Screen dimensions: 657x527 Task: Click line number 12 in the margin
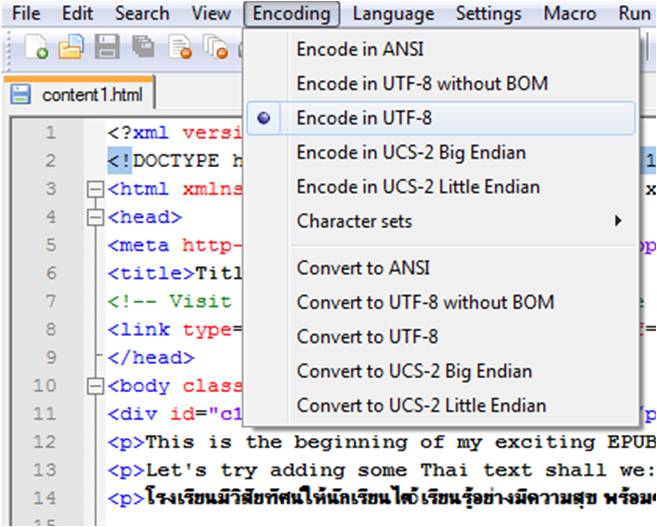(44, 442)
